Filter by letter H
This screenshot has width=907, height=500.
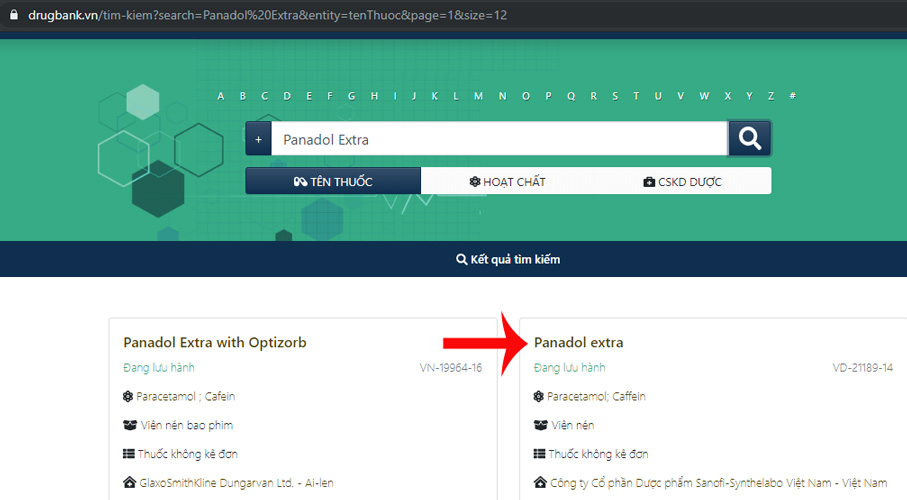click(x=374, y=96)
